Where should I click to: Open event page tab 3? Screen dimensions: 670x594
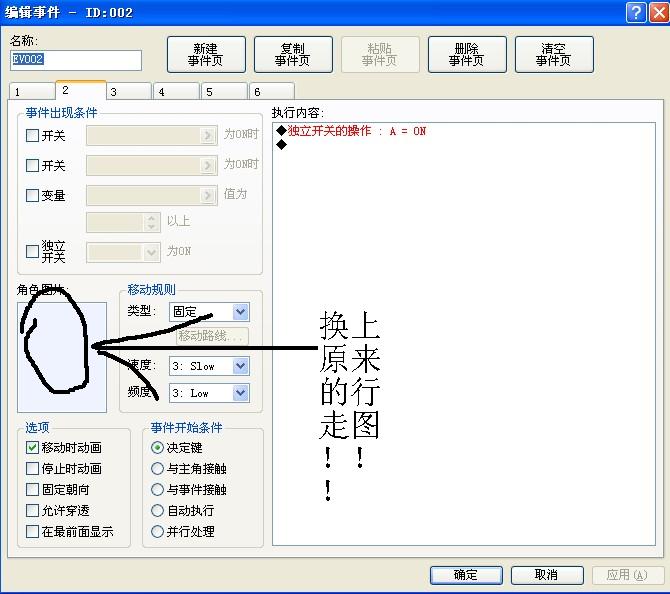[x=129, y=91]
